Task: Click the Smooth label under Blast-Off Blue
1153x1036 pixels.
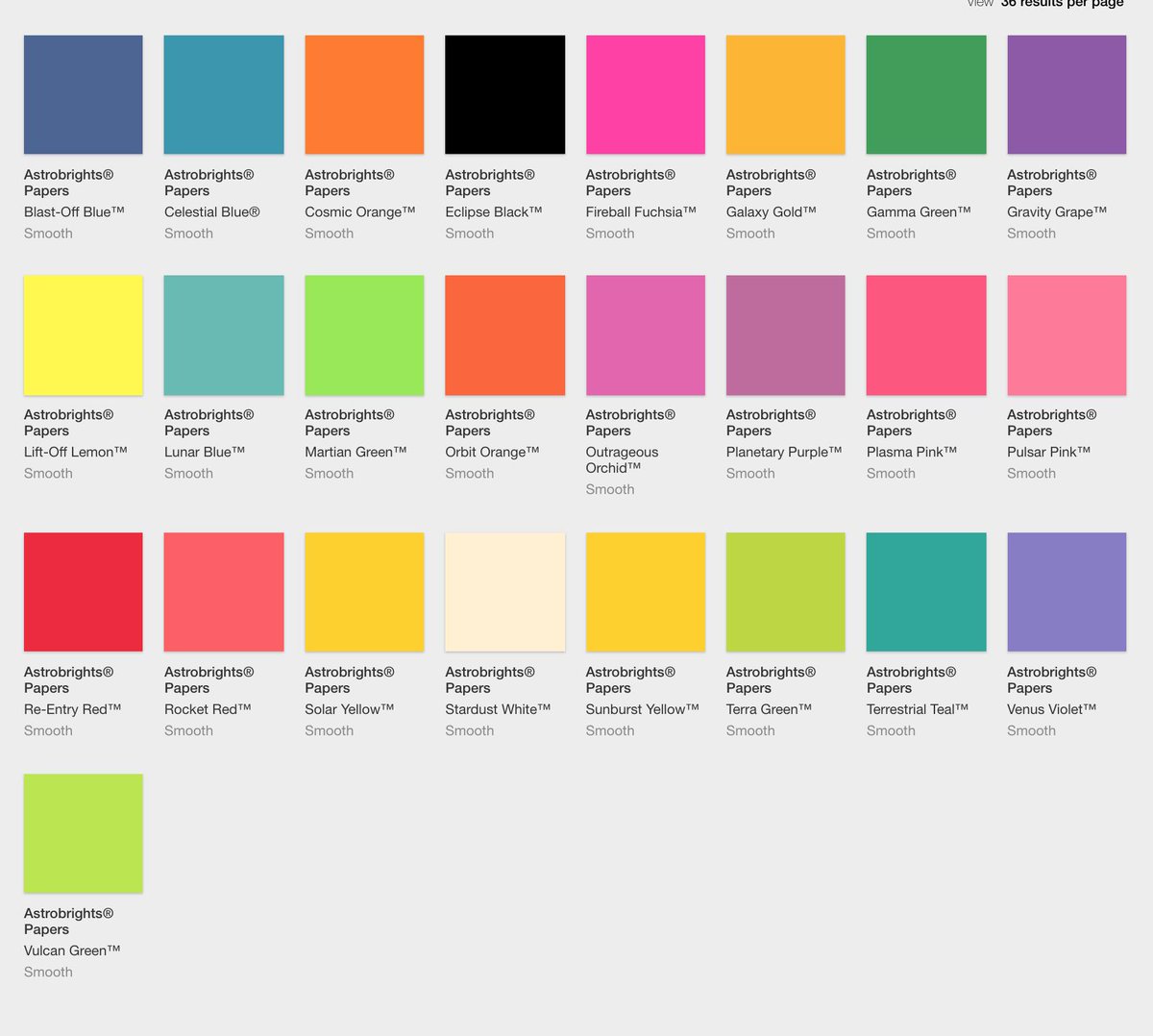Action: 48,233
